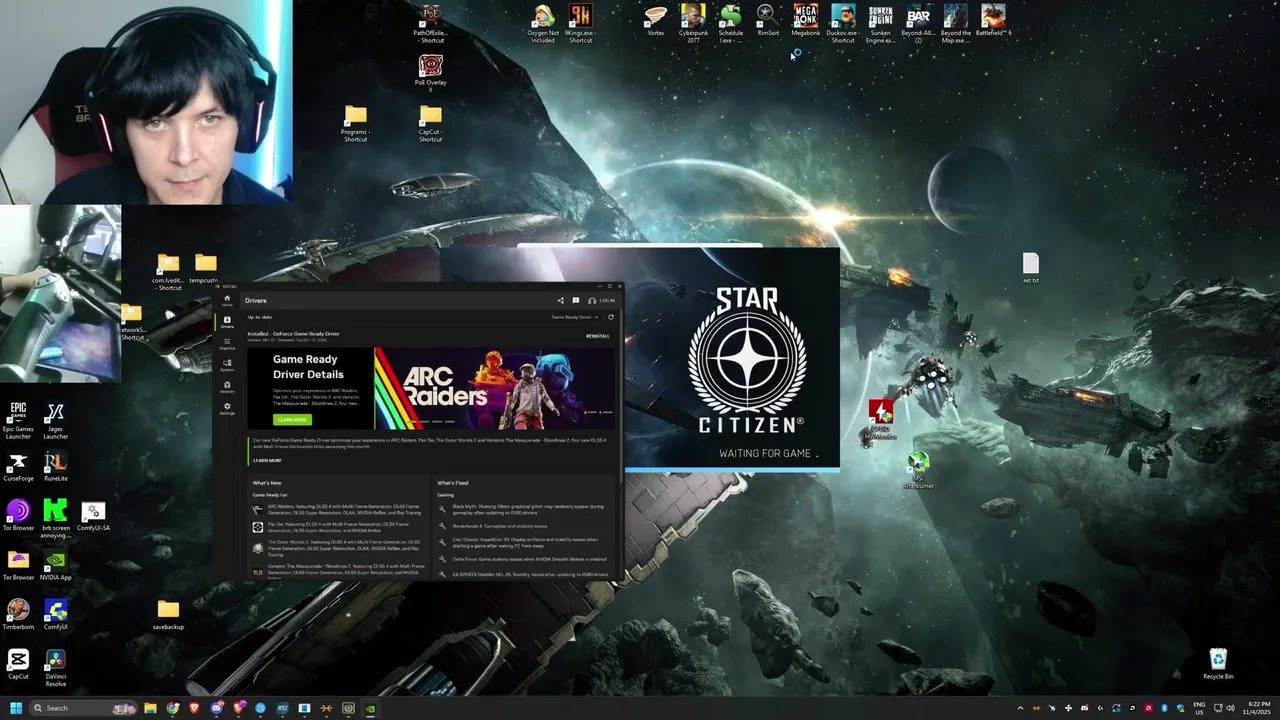This screenshot has height=720, width=1280.
Task: Open the Home section in NVIDIA app sidebar
Action: (x=227, y=299)
